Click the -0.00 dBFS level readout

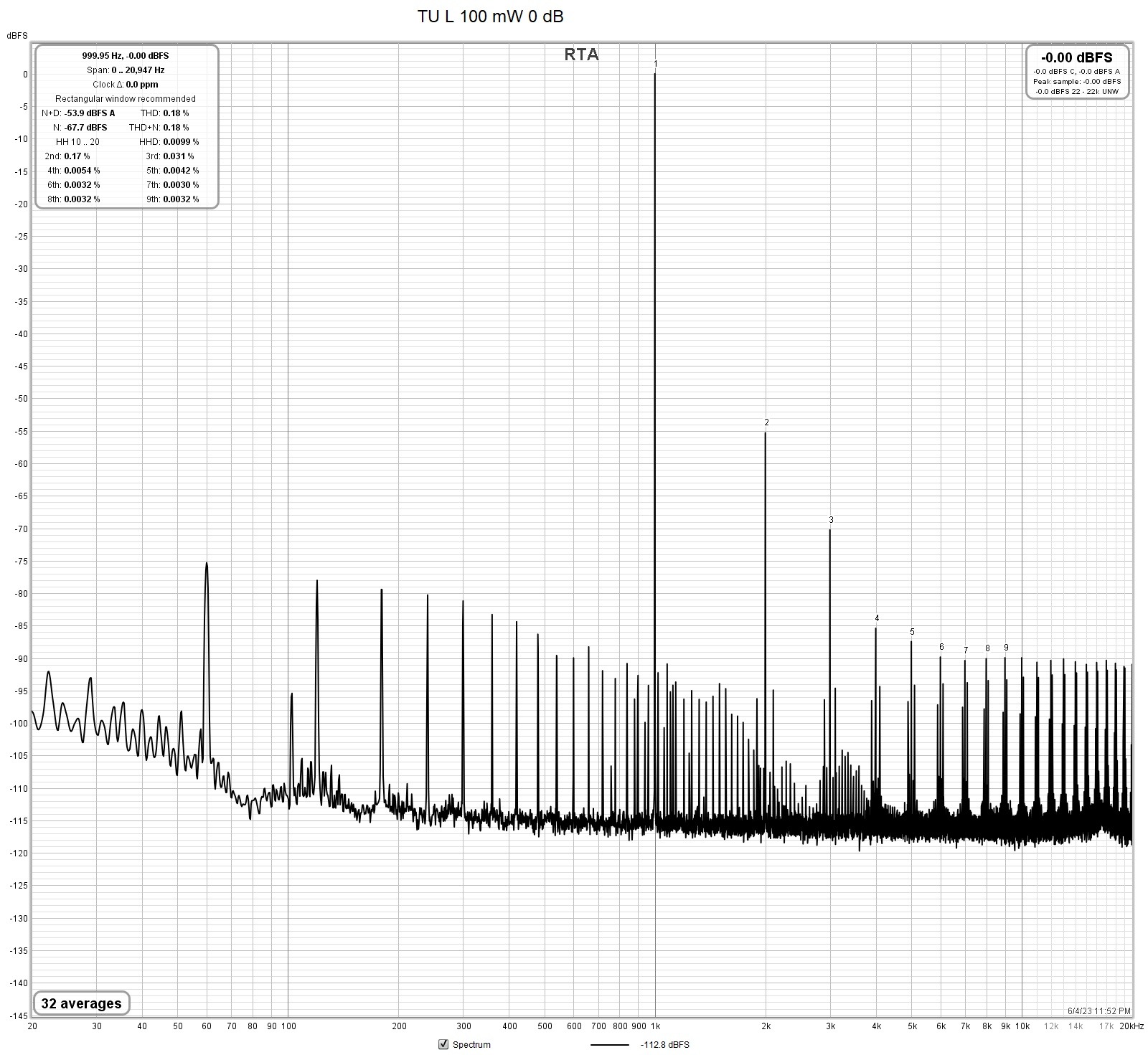[1077, 58]
